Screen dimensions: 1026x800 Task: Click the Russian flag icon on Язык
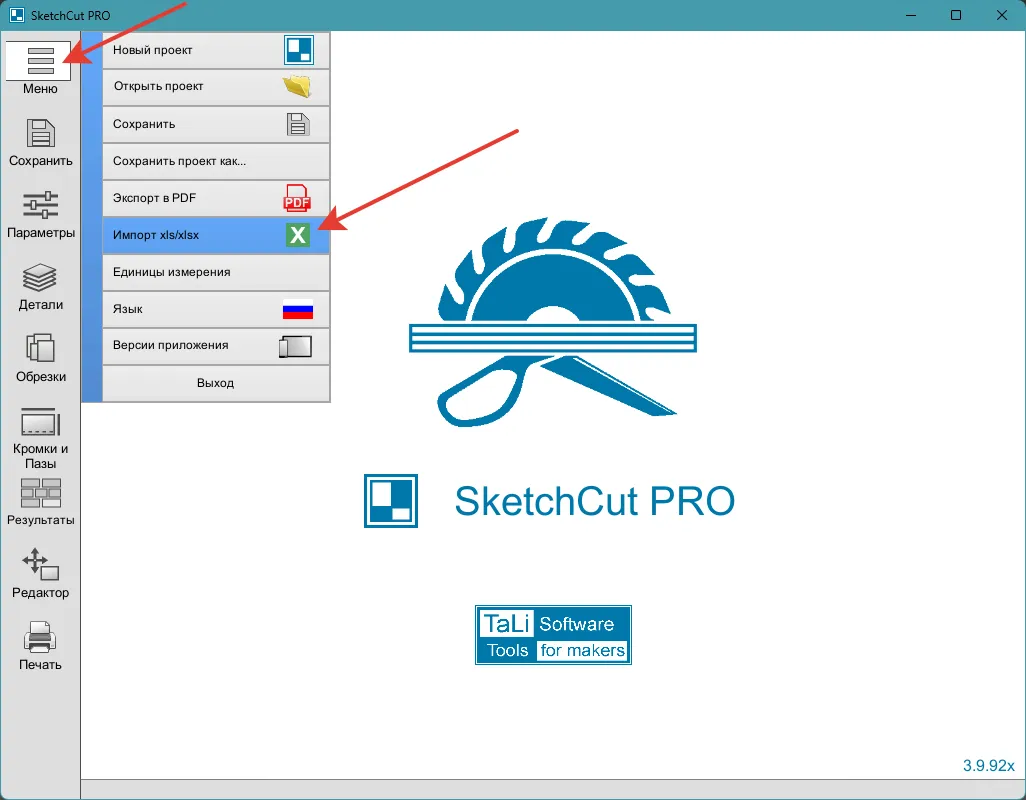[x=297, y=309]
